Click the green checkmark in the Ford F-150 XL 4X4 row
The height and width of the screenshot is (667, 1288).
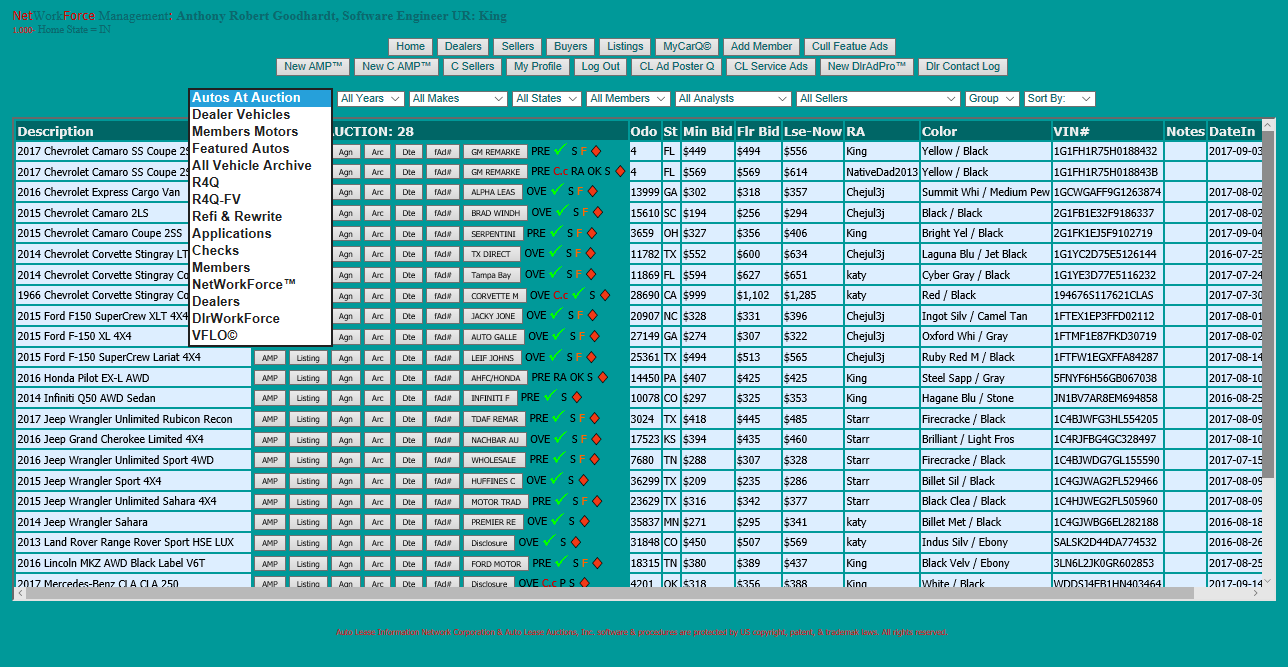pos(558,335)
